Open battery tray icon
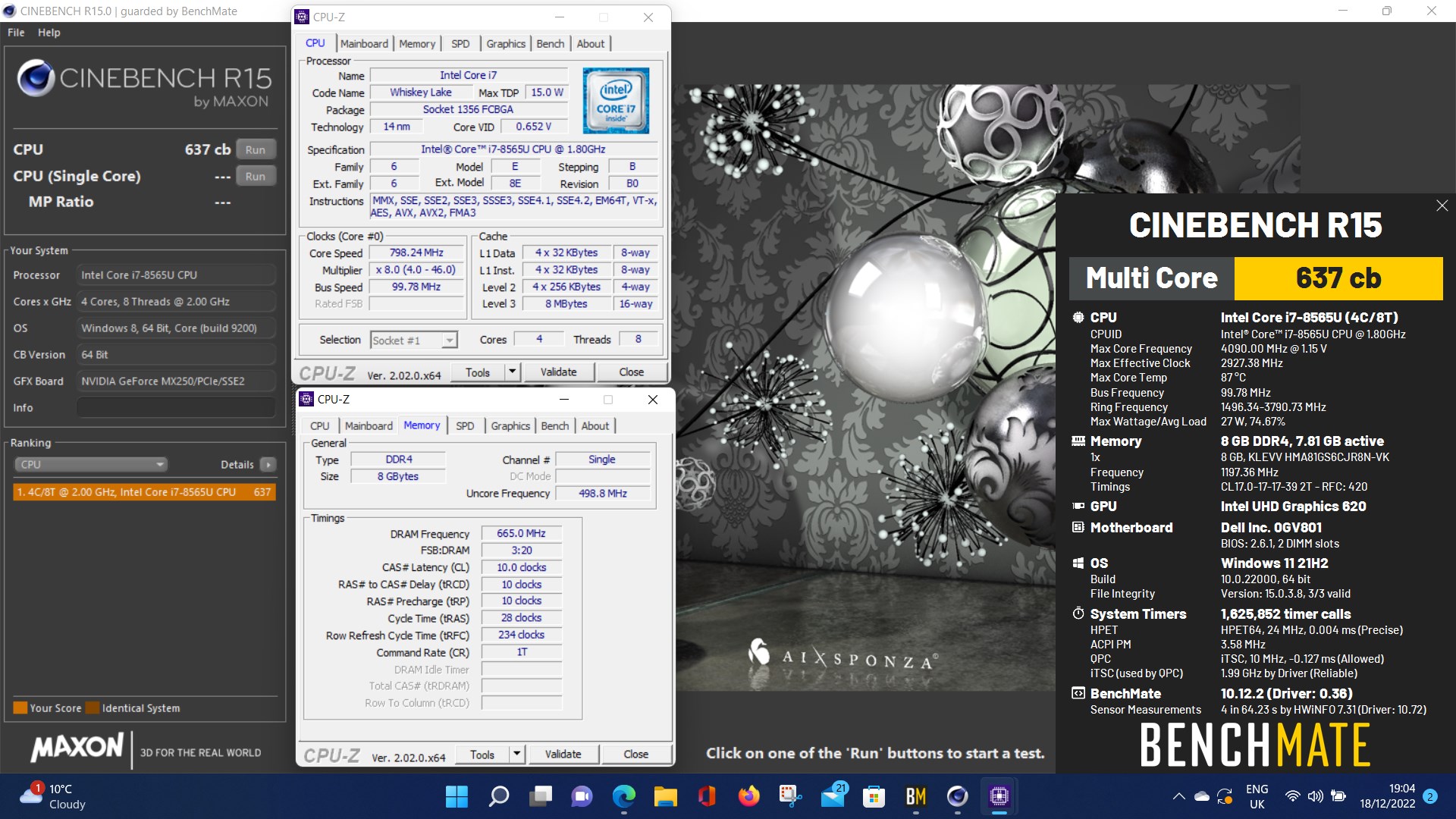 click(1338, 796)
